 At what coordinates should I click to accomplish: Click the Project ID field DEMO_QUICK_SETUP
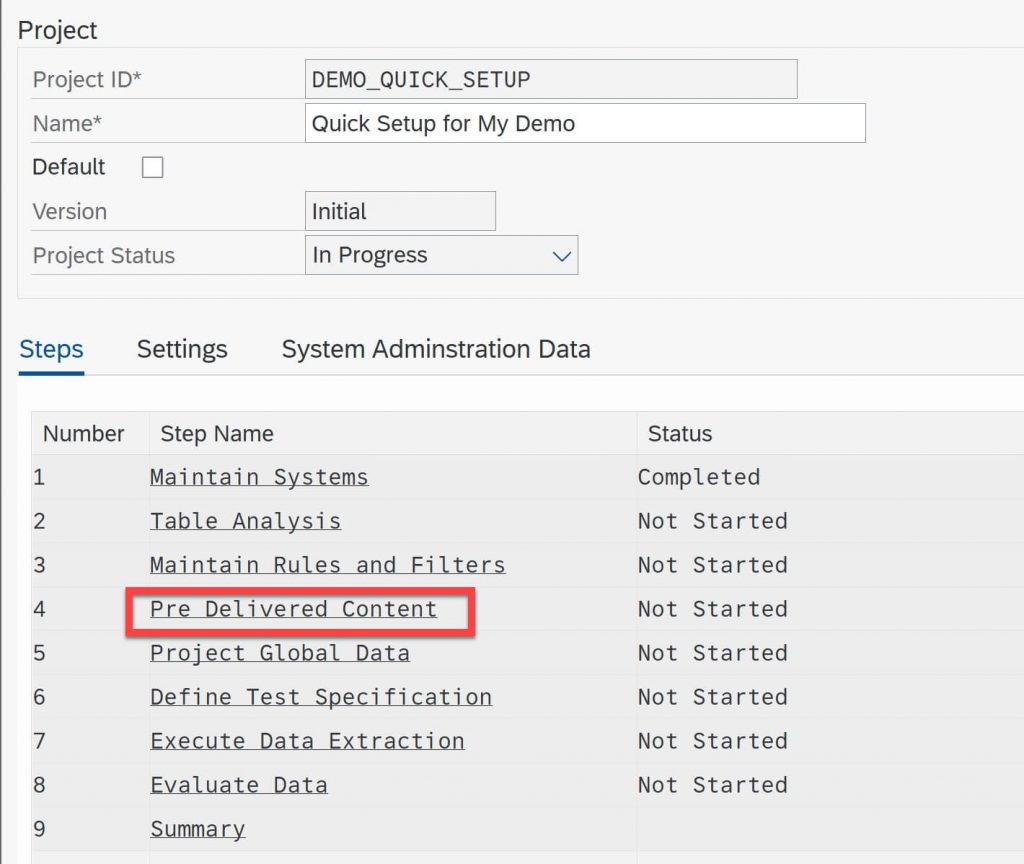coord(551,79)
